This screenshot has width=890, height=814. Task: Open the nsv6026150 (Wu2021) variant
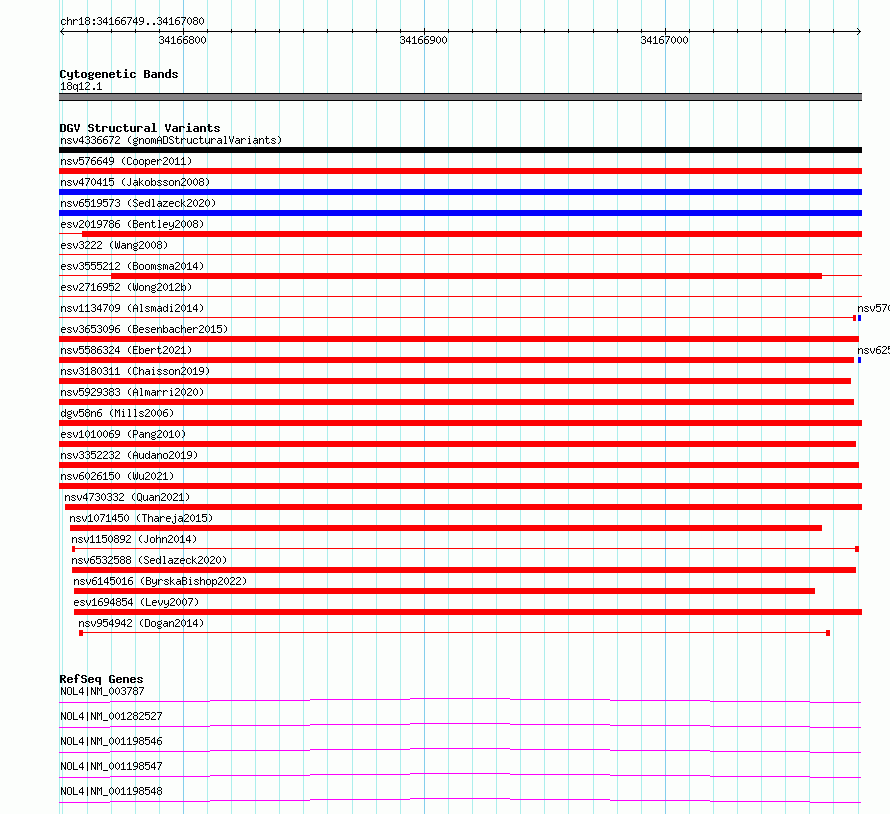click(x=117, y=476)
